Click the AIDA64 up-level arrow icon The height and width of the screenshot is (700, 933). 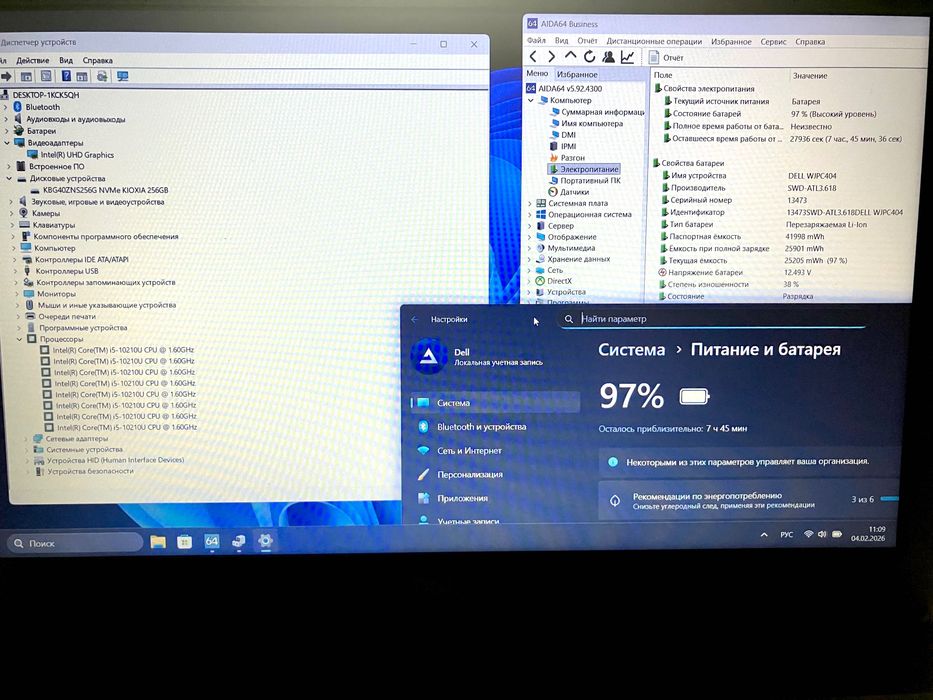coord(571,55)
